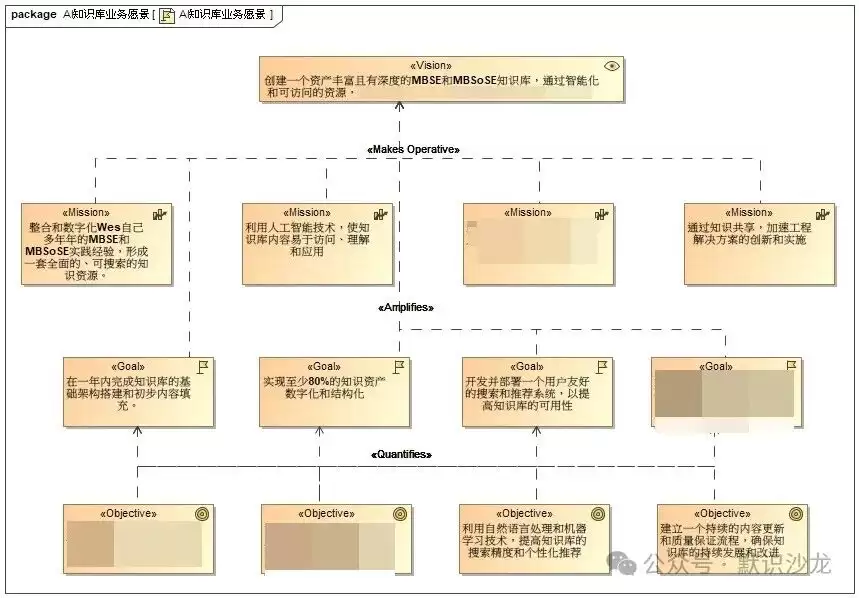The height and width of the screenshot is (598, 859).
Task: Click flag icon on 80% 知识资产 Goal block
Action: (399, 367)
